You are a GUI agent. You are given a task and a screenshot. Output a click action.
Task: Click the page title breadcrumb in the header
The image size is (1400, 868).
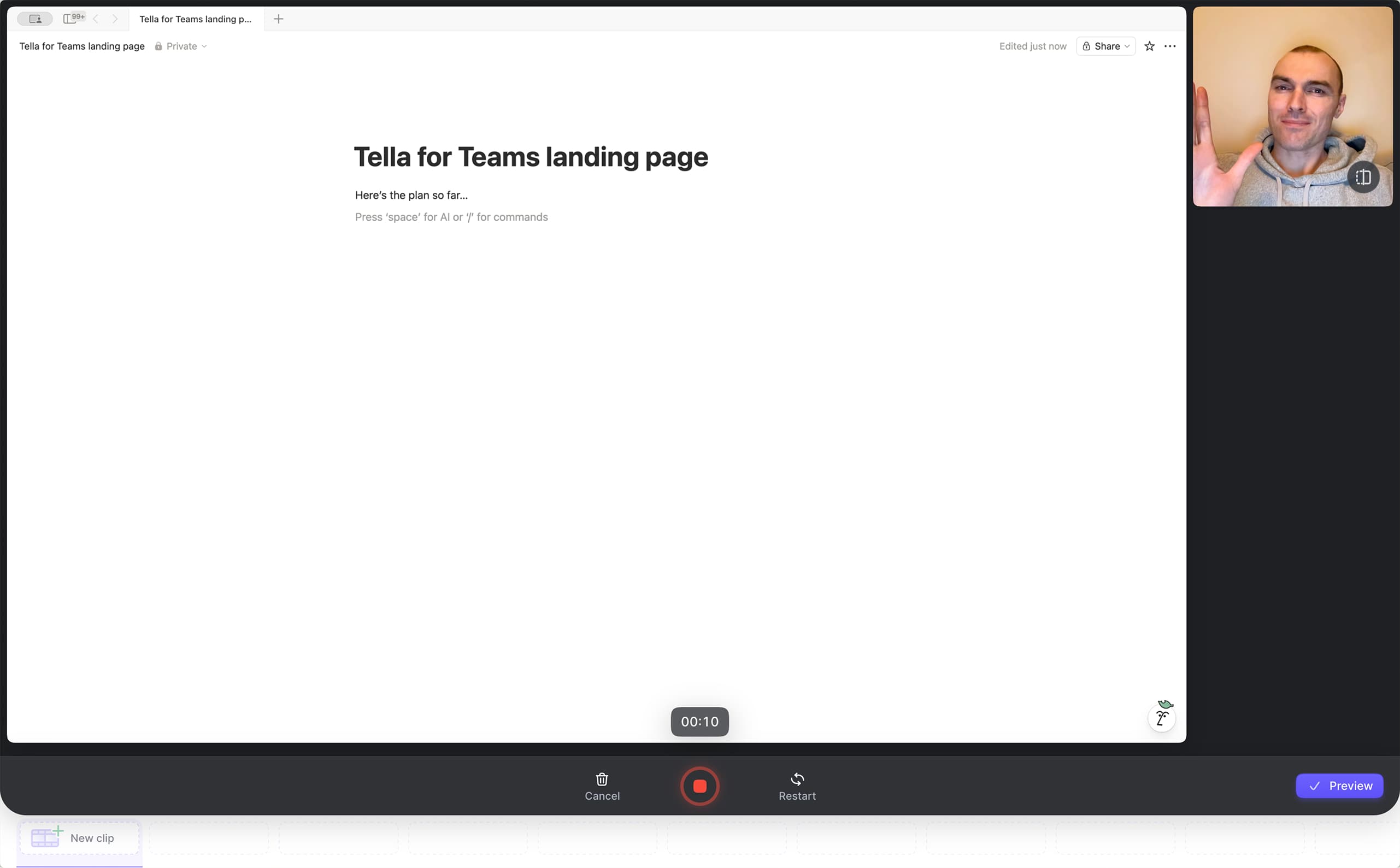point(82,46)
